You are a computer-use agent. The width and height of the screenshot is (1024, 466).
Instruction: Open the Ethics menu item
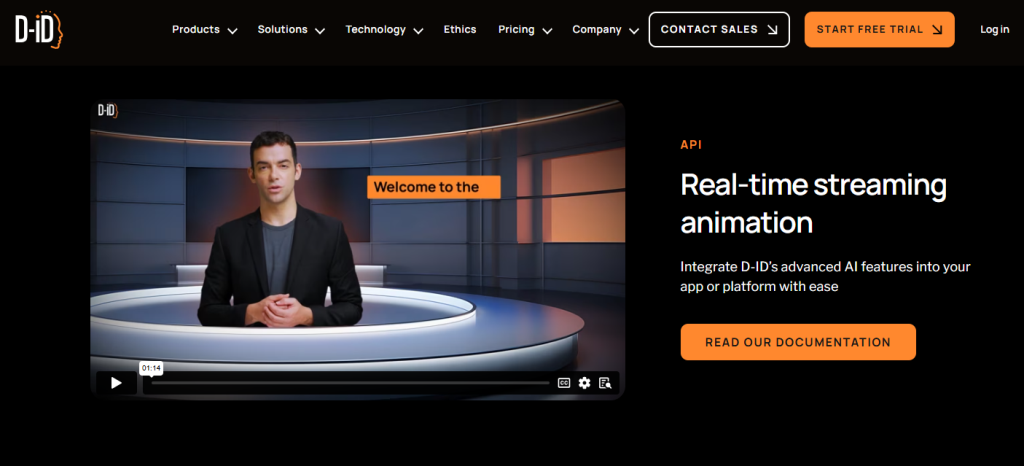coord(460,30)
